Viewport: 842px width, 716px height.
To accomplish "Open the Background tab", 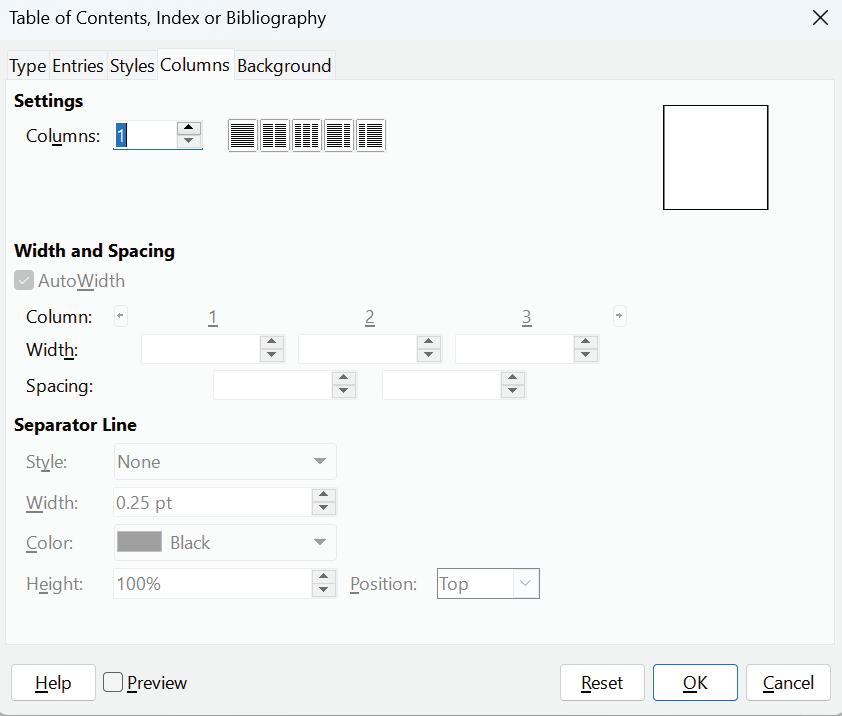I will pos(284,66).
